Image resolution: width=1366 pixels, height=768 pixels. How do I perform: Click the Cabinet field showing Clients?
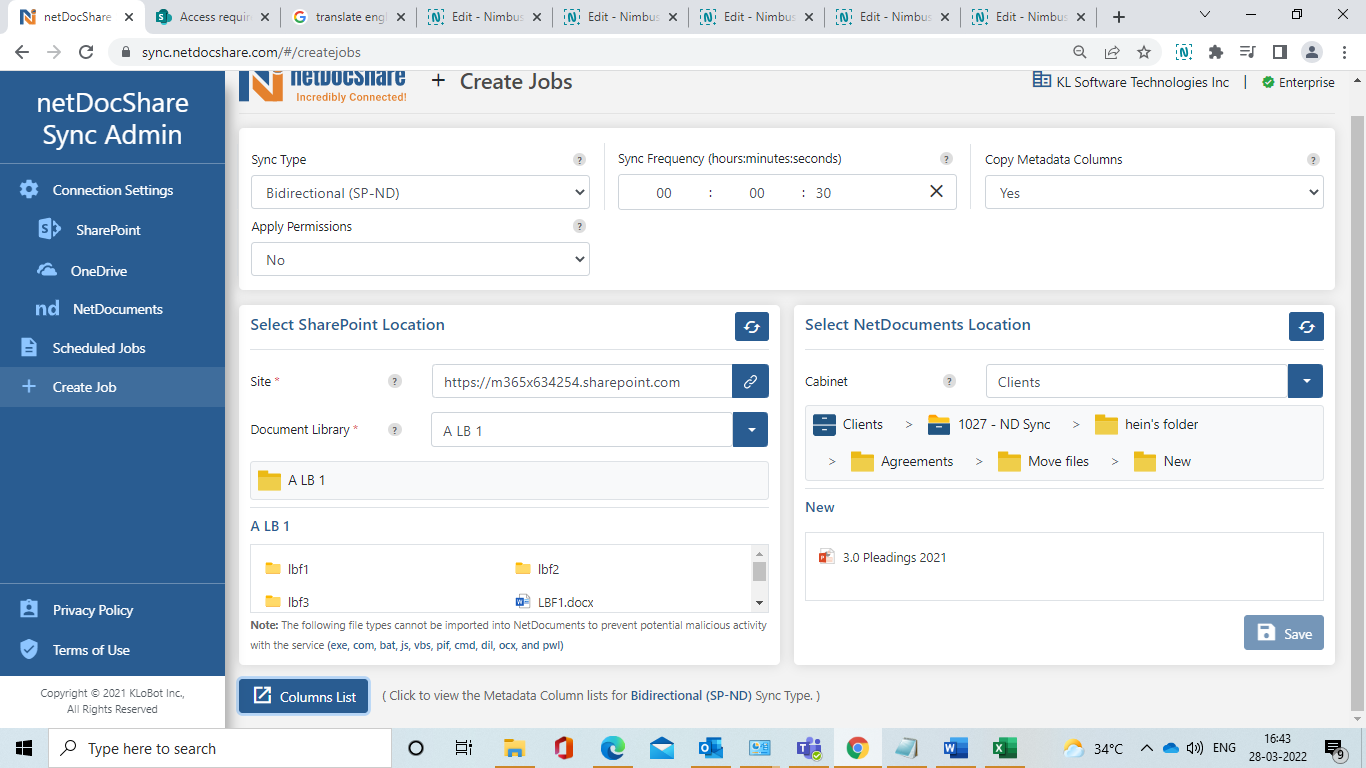[x=1137, y=382]
